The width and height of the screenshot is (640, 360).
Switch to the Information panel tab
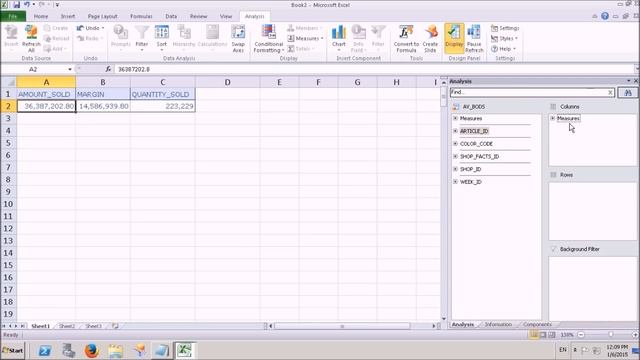498,324
